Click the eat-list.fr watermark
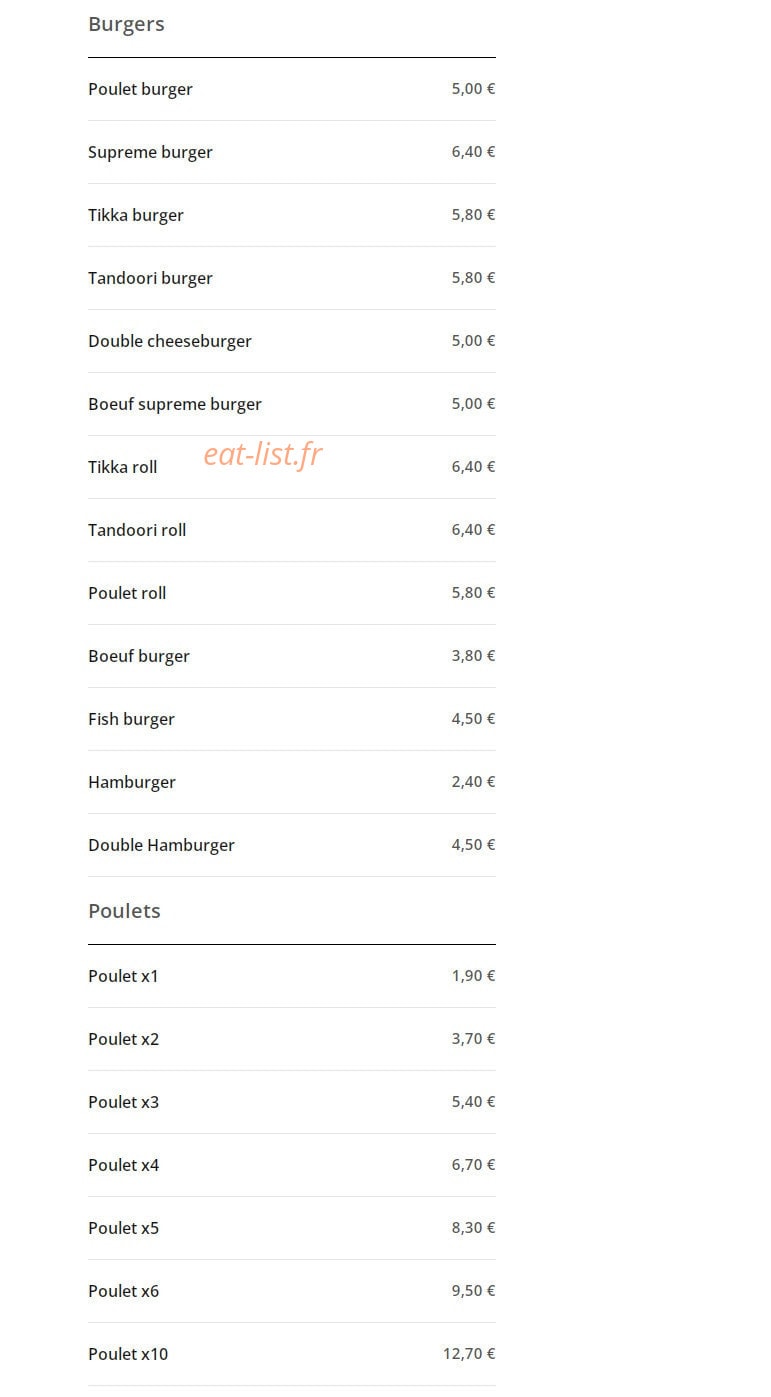 click(263, 454)
